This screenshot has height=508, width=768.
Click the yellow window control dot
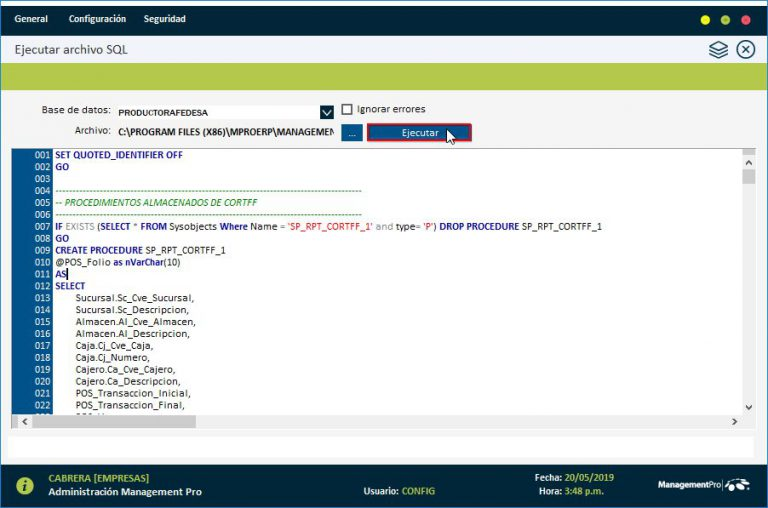(705, 20)
